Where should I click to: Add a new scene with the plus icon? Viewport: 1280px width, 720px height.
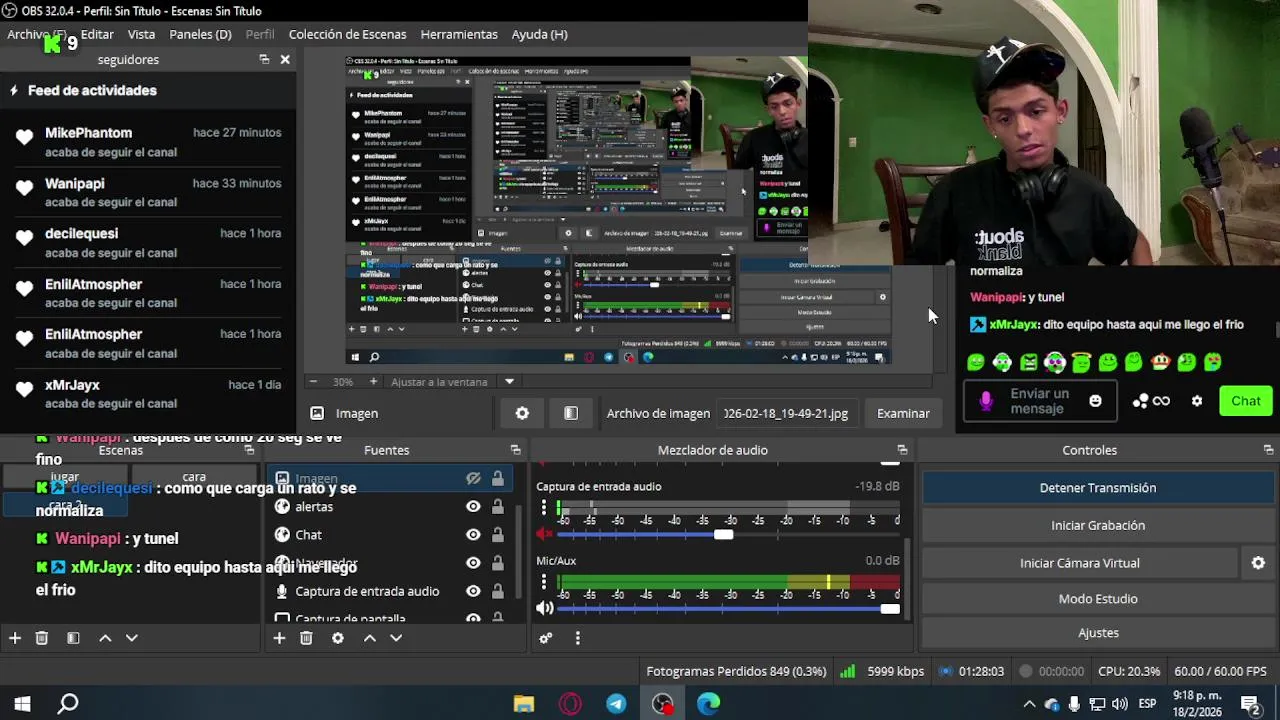(15, 638)
